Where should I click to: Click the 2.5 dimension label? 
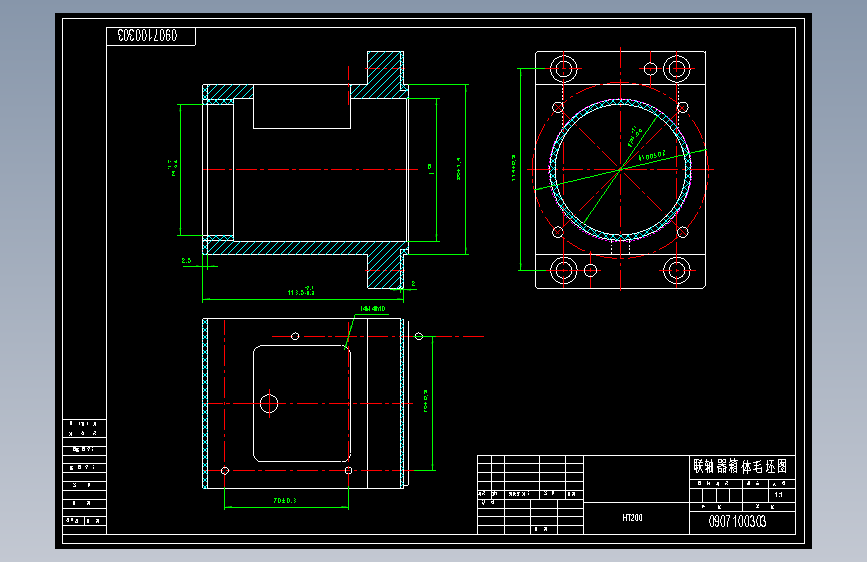186,261
